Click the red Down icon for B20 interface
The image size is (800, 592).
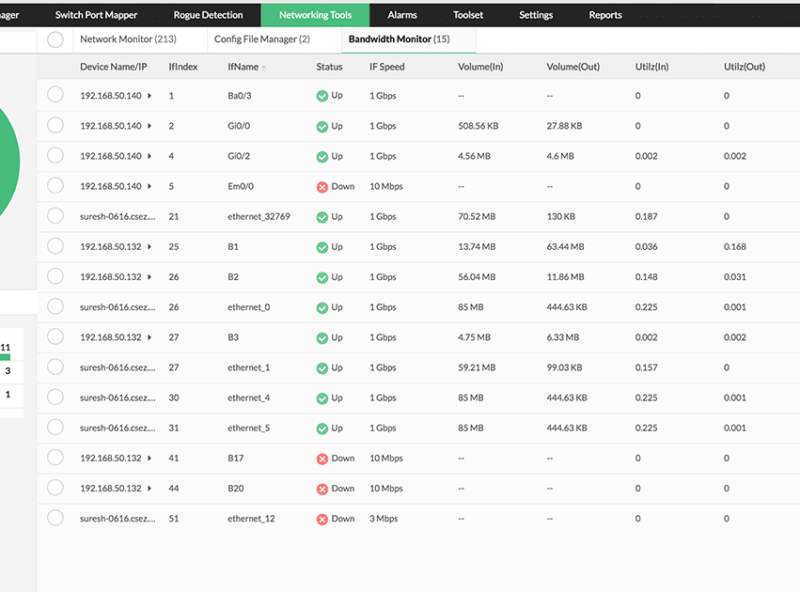click(322, 489)
